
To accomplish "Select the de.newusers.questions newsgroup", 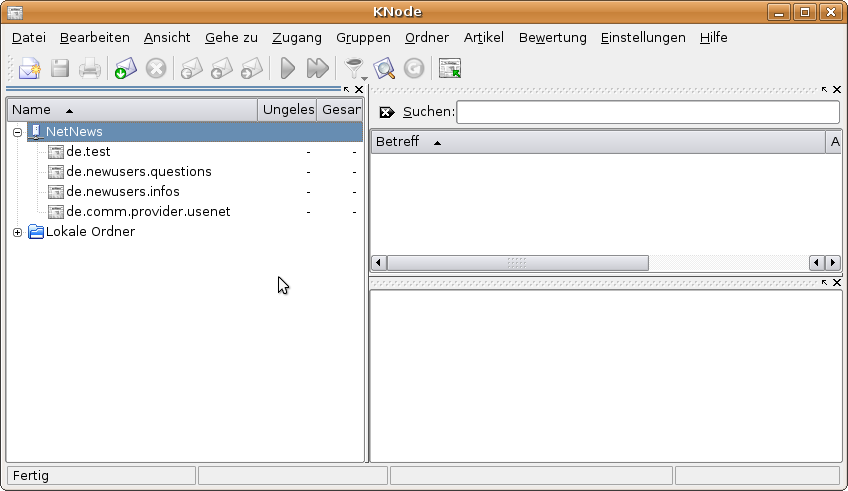I will click(x=138, y=172).
